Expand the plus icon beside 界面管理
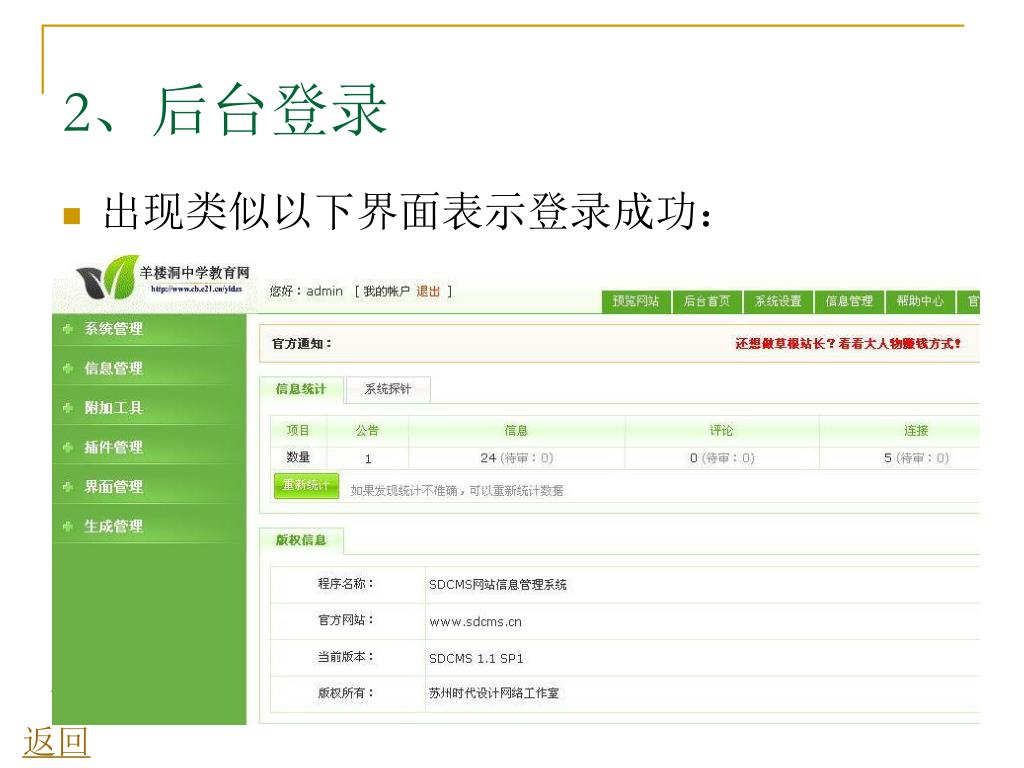 pos(67,487)
